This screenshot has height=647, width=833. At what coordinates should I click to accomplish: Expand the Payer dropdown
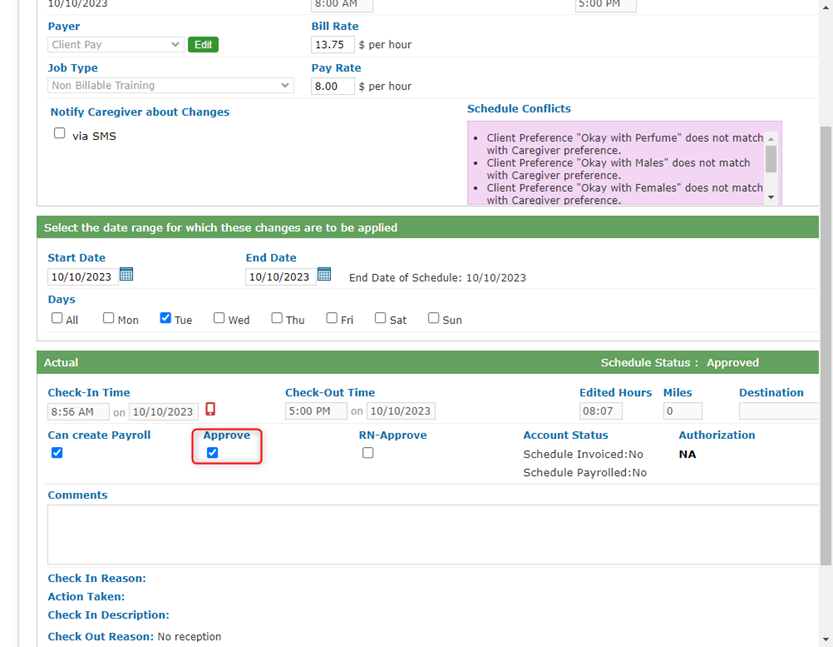[115, 45]
